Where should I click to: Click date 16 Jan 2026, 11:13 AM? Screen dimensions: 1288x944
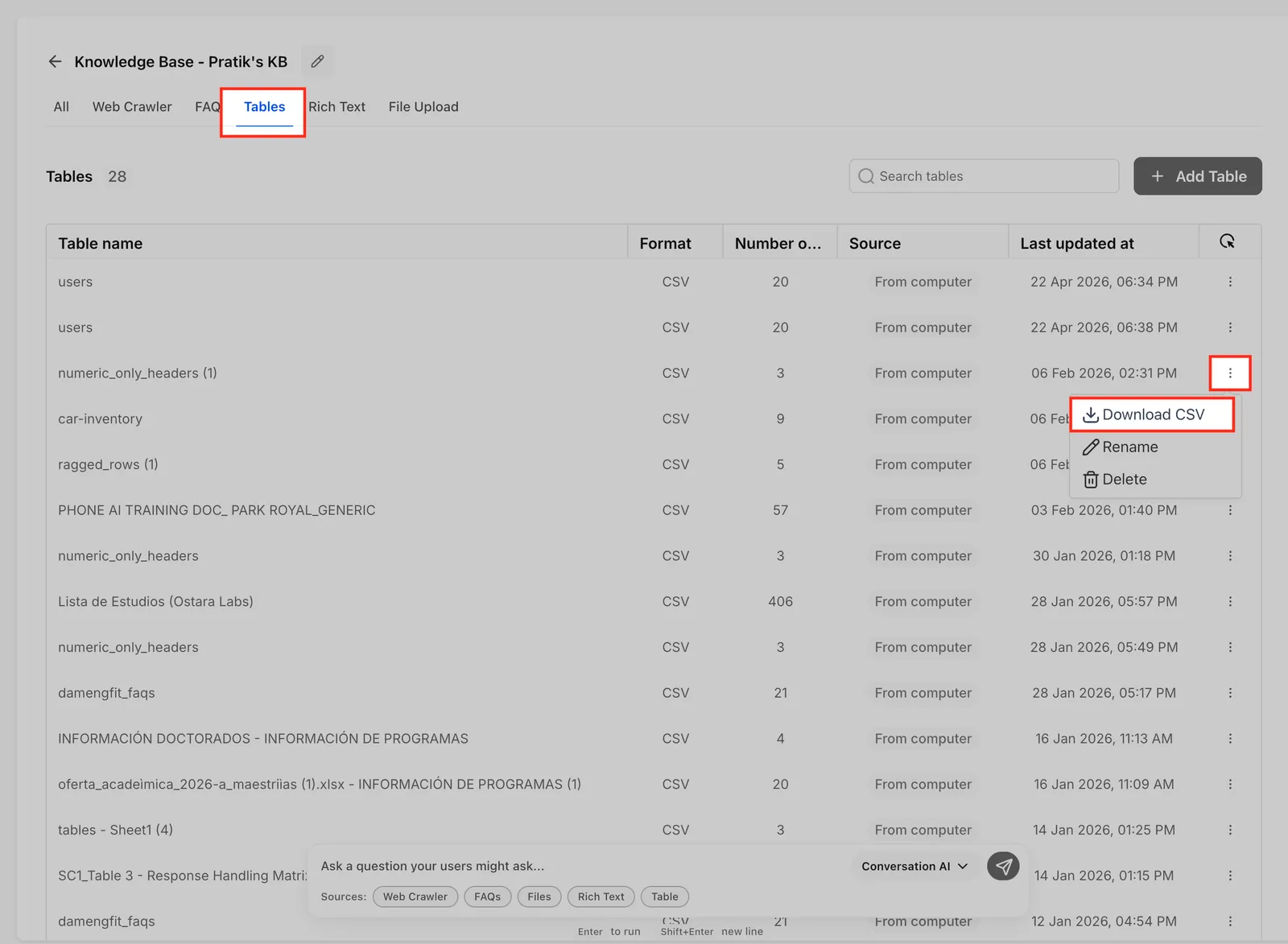point(1104,739)
